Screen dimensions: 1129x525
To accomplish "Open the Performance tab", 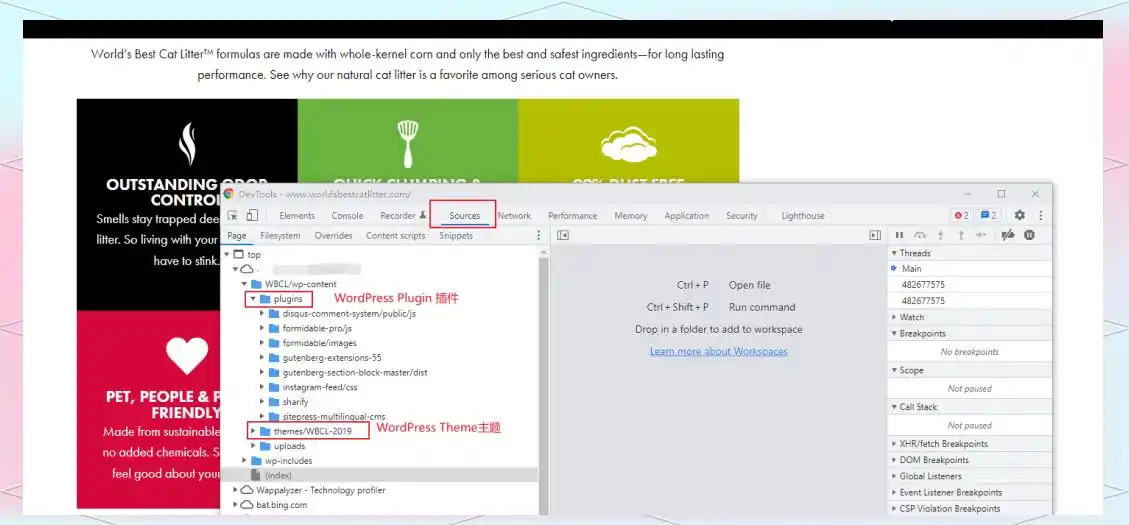I will click(x=572, y=215).
